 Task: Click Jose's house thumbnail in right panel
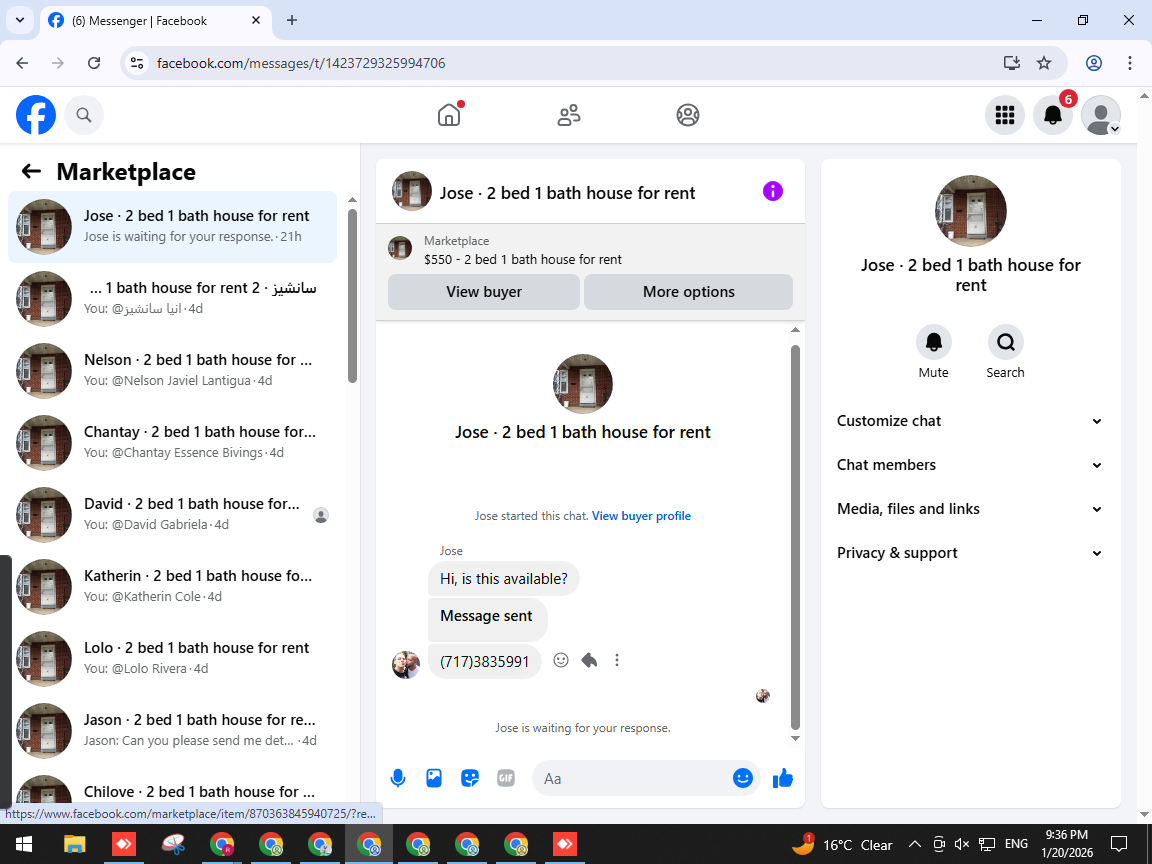click(971, 211)
